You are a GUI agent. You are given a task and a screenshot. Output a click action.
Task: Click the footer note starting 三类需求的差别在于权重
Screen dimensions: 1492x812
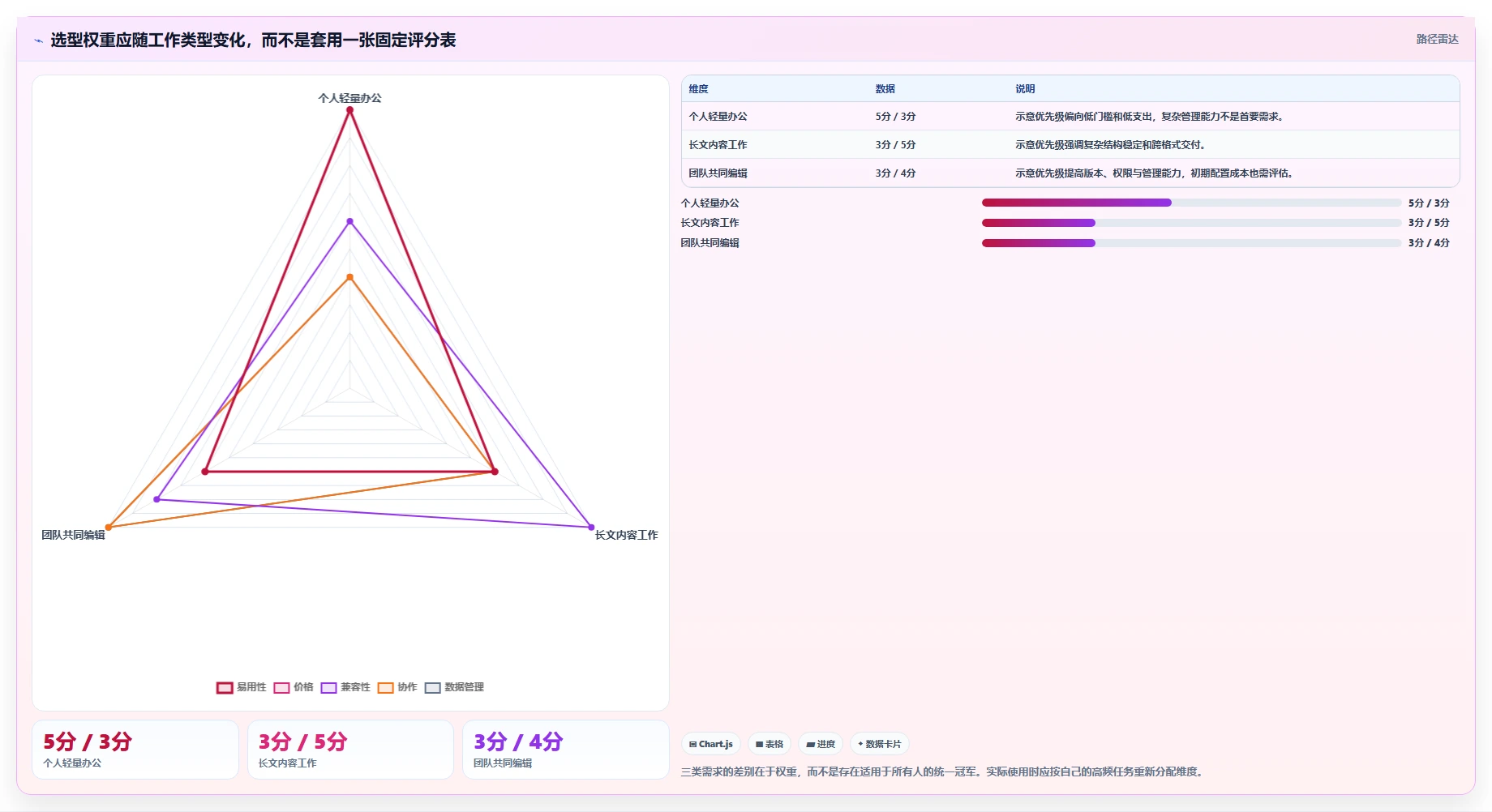pos(944,771)
